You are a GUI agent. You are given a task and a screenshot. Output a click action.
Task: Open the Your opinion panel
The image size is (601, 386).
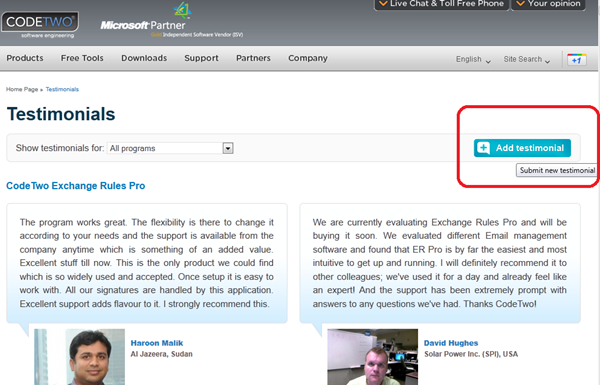[548, 4]
